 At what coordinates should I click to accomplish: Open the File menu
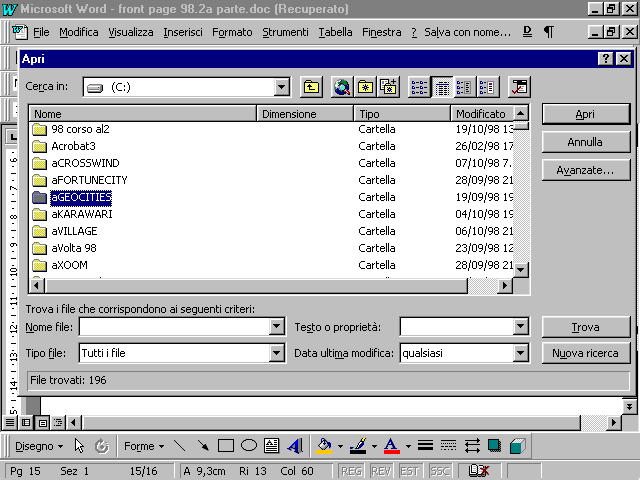pos(41,32)
